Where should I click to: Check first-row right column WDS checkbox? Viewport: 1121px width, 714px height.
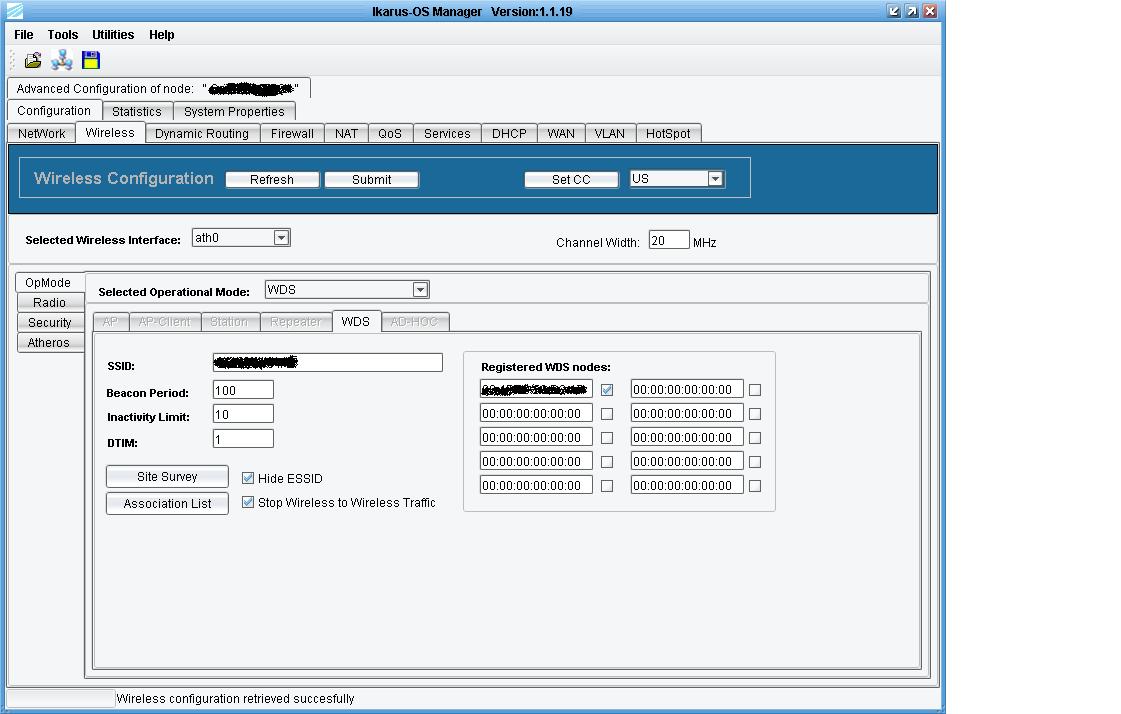coord(755,390)
